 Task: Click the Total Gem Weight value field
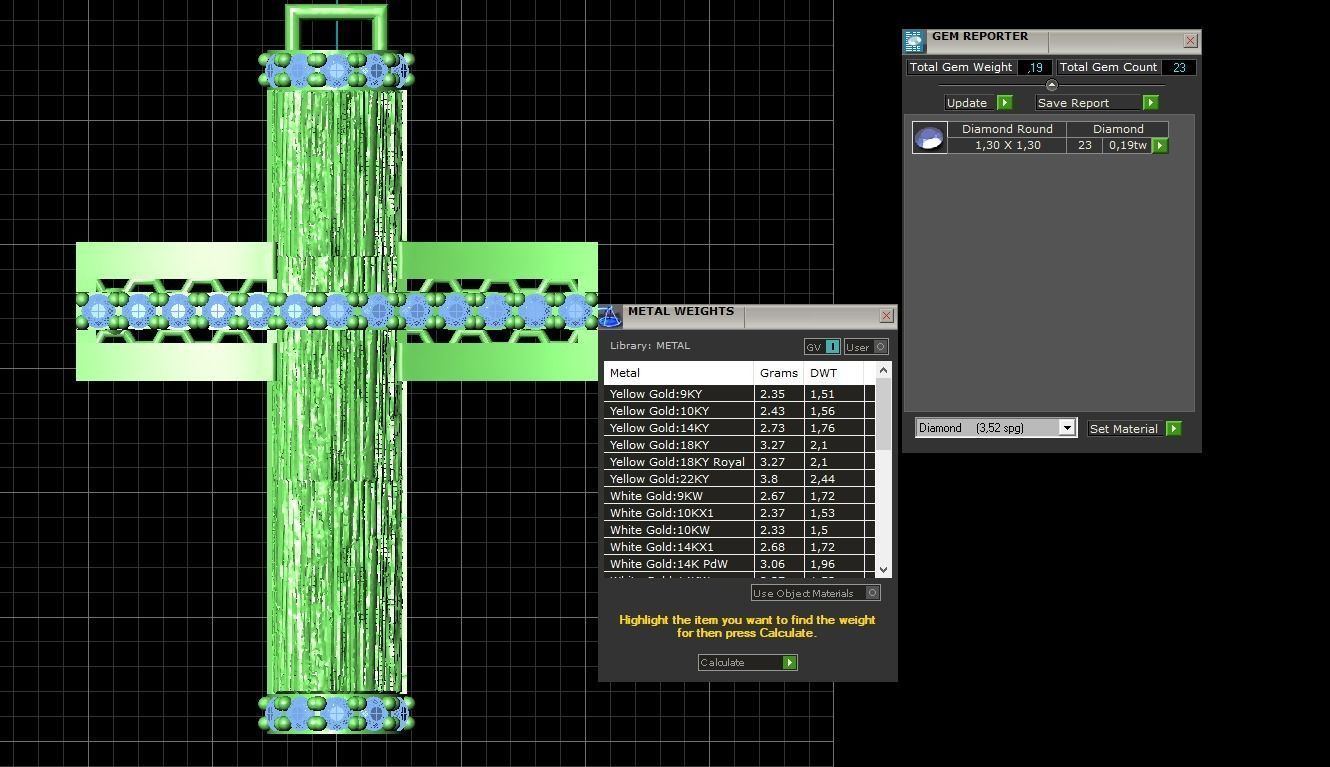click(x=1035, y=67)
